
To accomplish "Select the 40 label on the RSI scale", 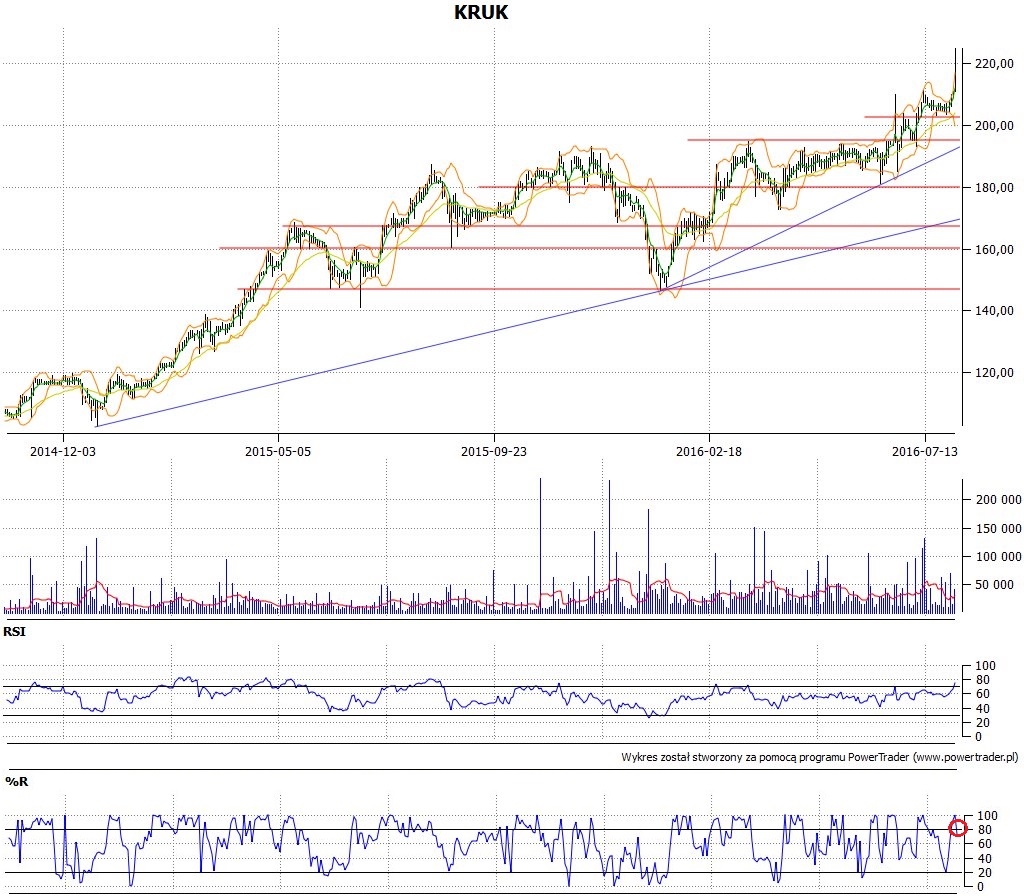I will pyautogui.click(x=982, y=708).
